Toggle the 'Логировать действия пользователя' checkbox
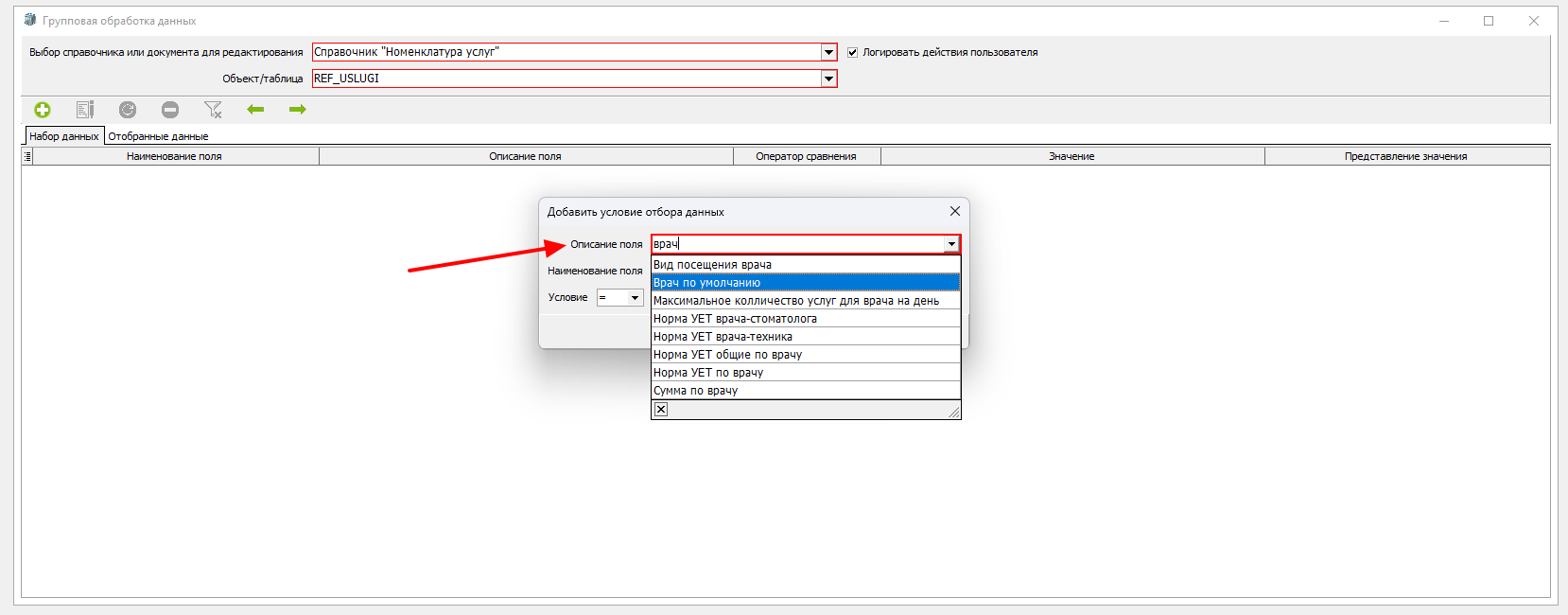1568x615 pixels. click(853, 52)
